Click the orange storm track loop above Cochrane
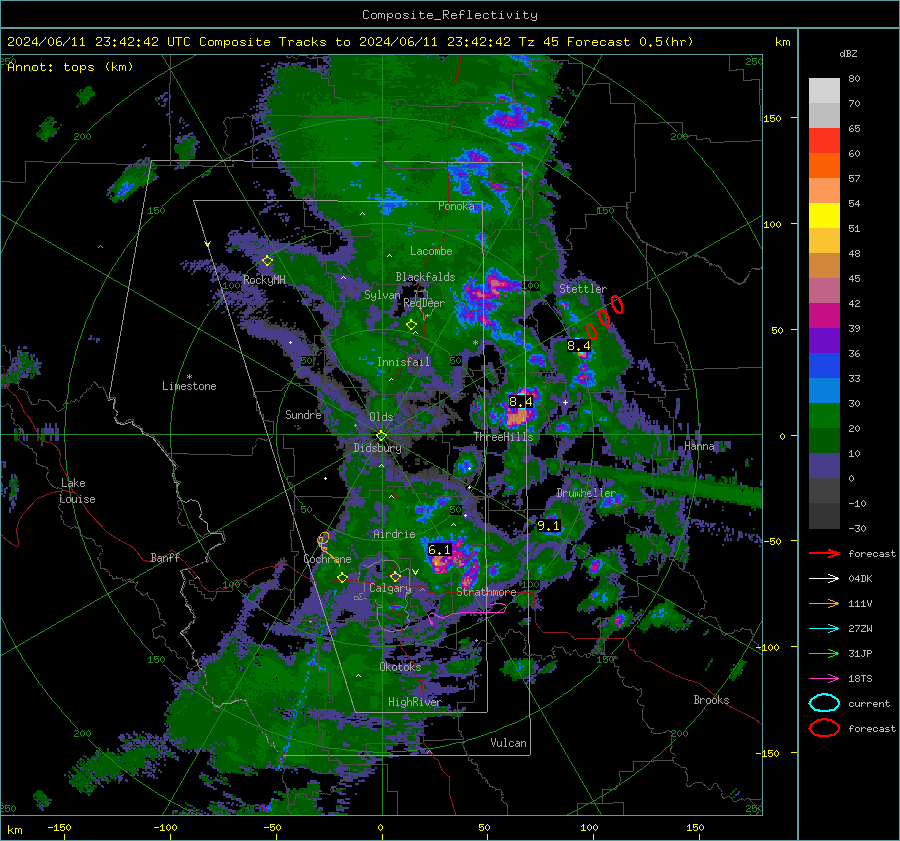900x841 pixels. pyautogui.click(x=323, y=540)
